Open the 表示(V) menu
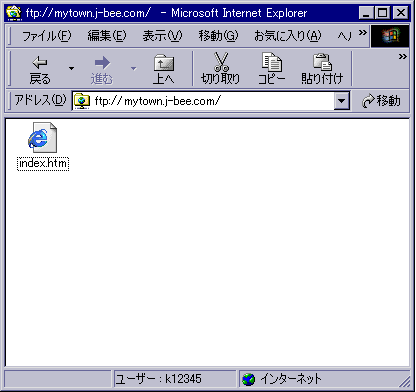This screenshot has width=416, height=392. [x=163, y=36]
